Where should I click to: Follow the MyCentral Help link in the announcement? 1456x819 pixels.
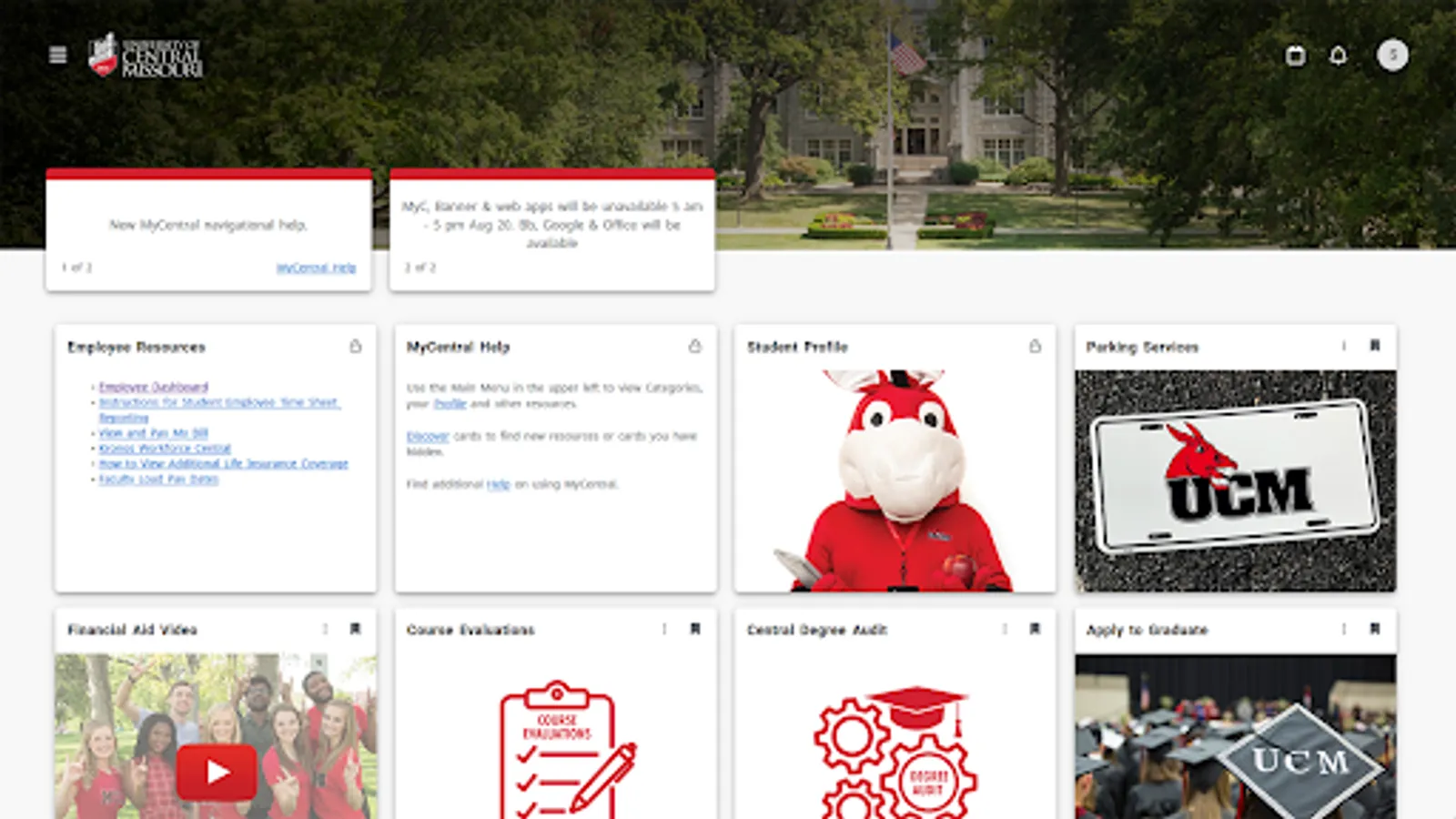tap(316, 268)
